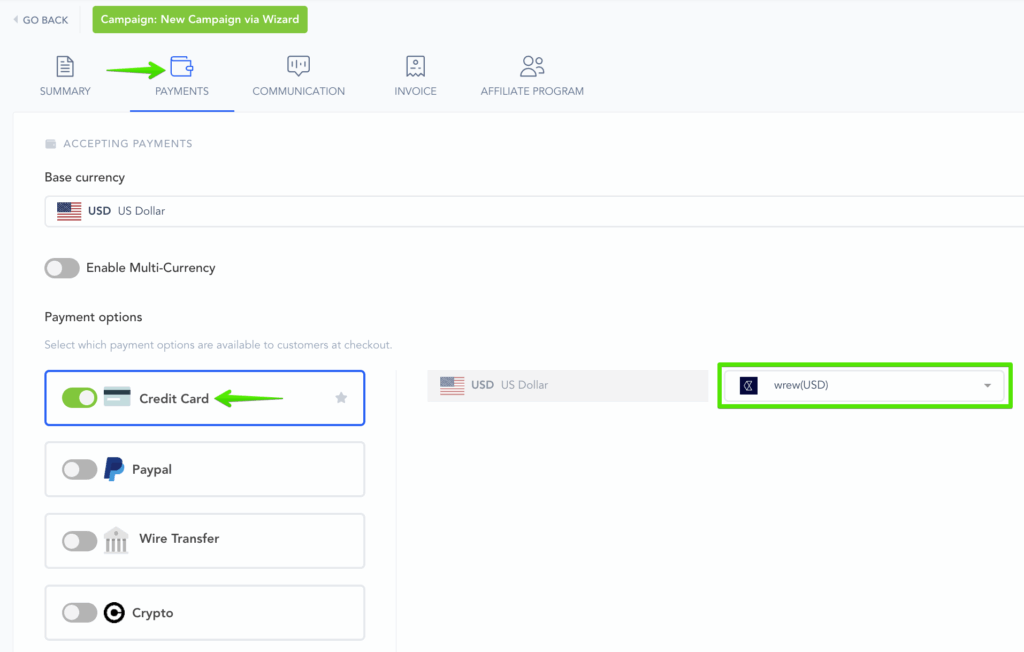Open the Affiliate Program tab label

(x=532, y=91)
